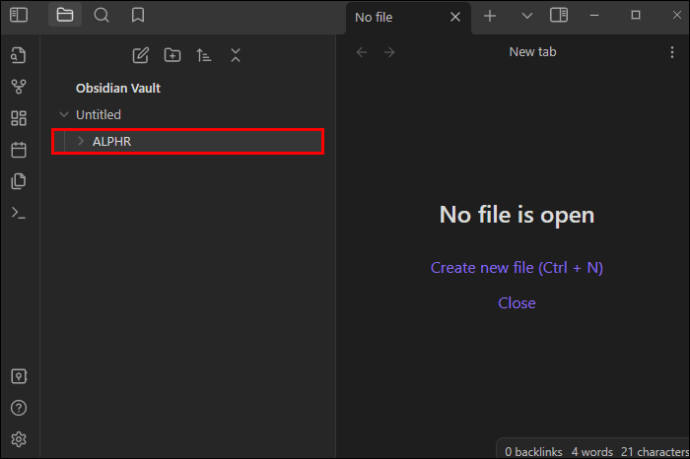690x459 pixels.
Task: Open the vertical three-dot more options menu
Action: pos(672,52)
